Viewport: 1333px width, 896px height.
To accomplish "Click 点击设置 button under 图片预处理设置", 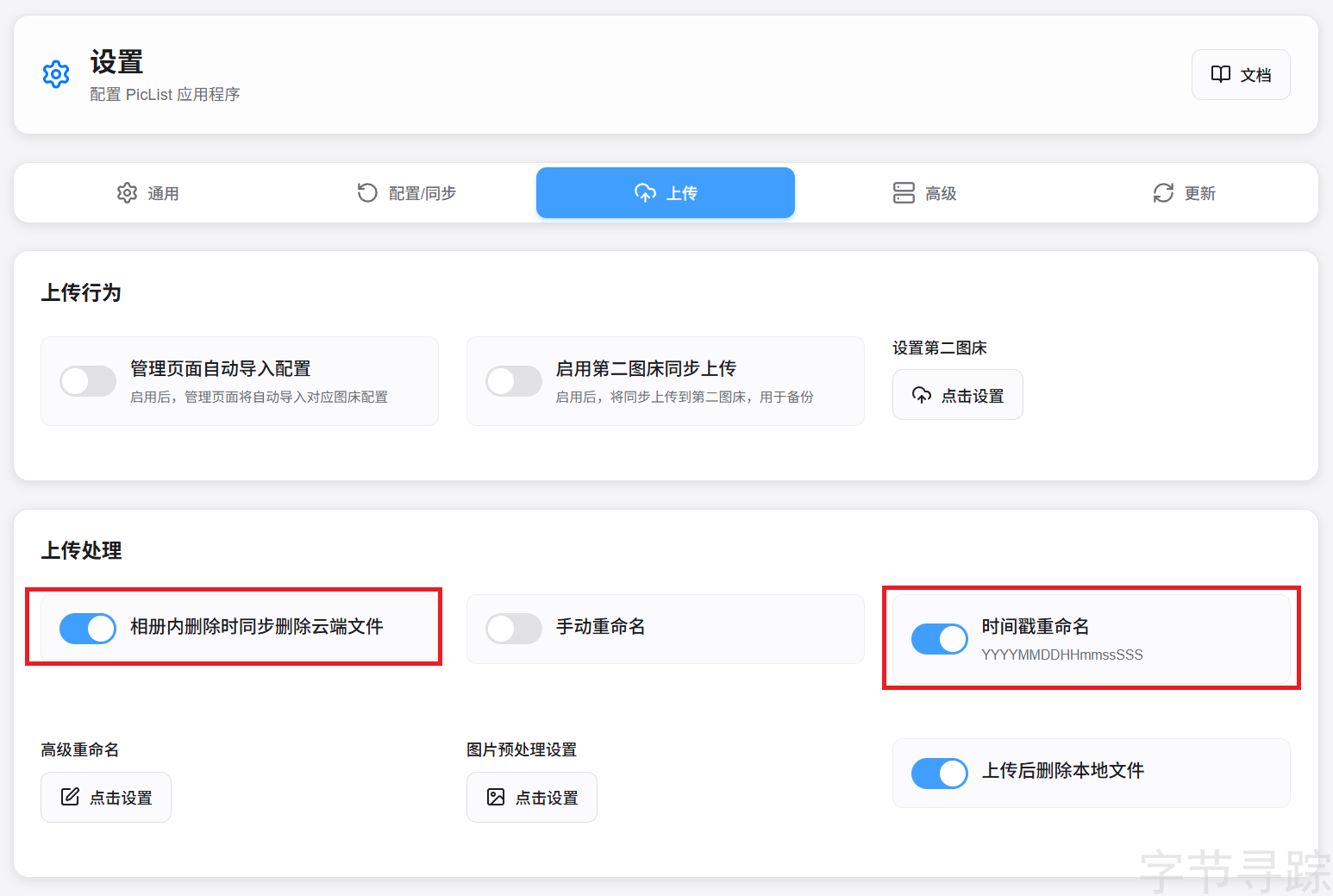I will [532, 798].
